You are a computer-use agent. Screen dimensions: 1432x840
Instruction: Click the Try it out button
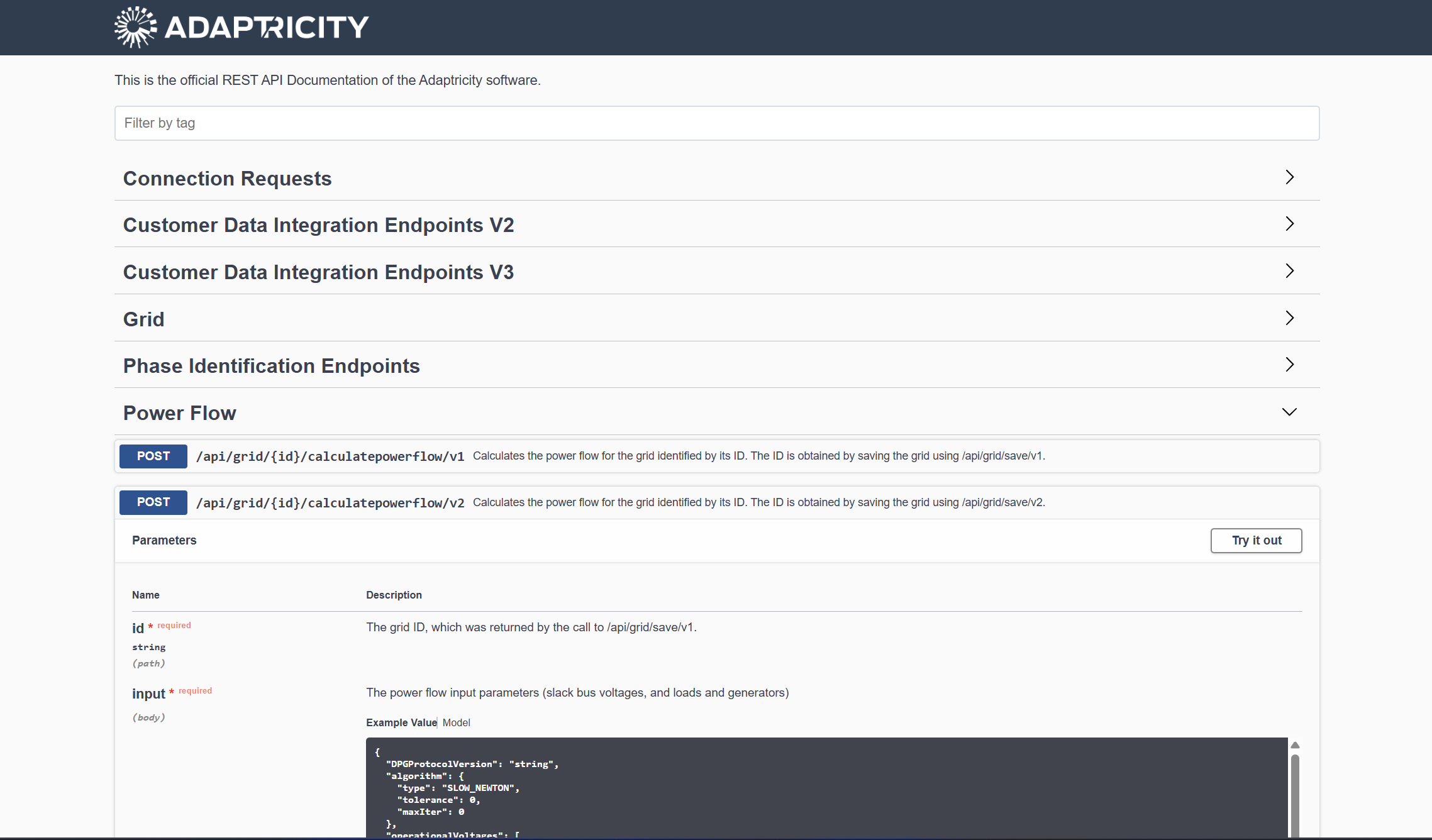click(x=1256, y=541)
